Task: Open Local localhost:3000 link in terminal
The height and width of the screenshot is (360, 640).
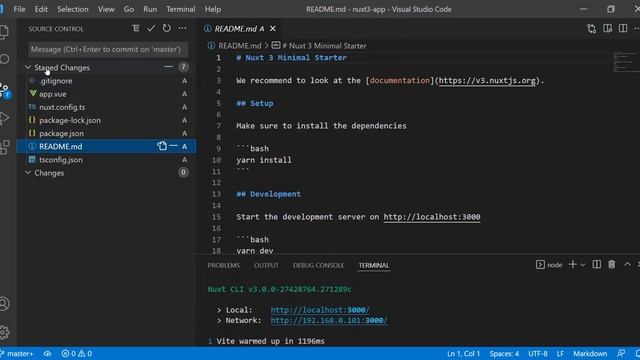Action: (320, 310)
